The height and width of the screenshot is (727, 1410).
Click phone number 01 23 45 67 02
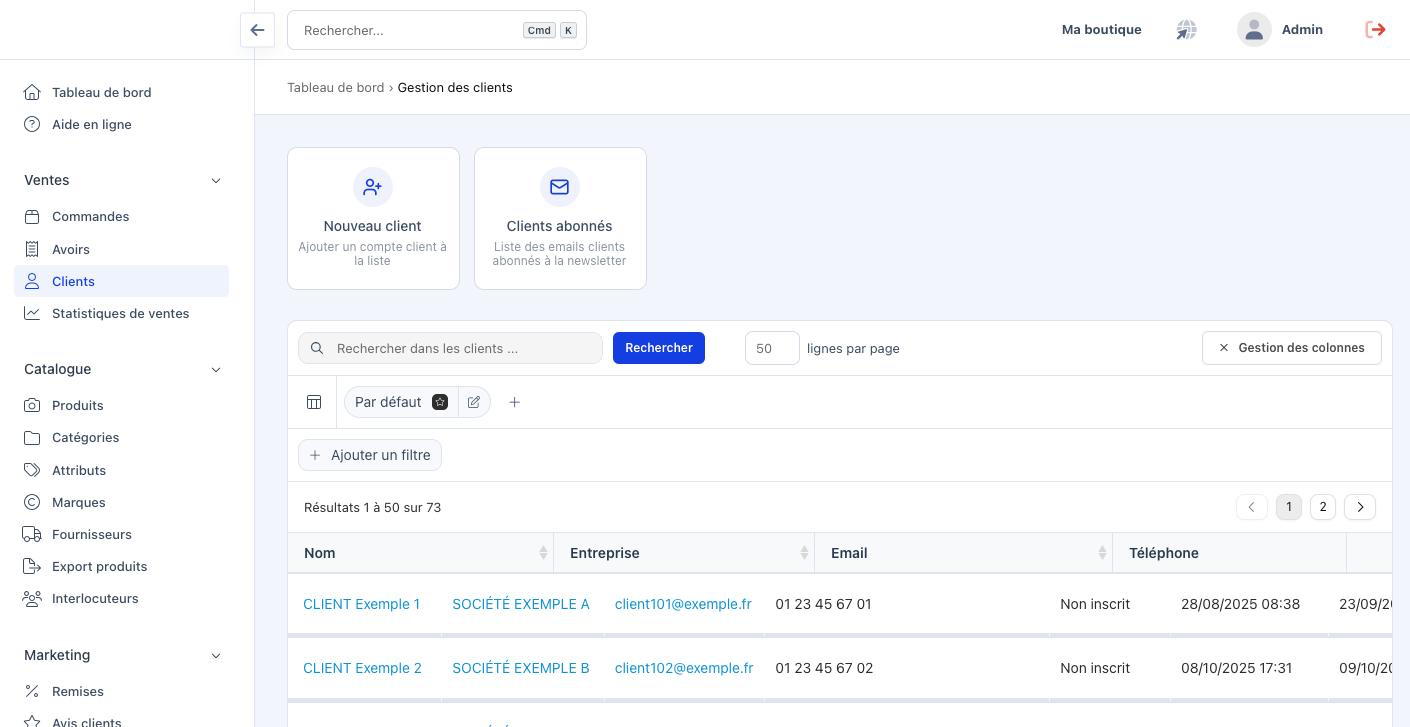824,668
